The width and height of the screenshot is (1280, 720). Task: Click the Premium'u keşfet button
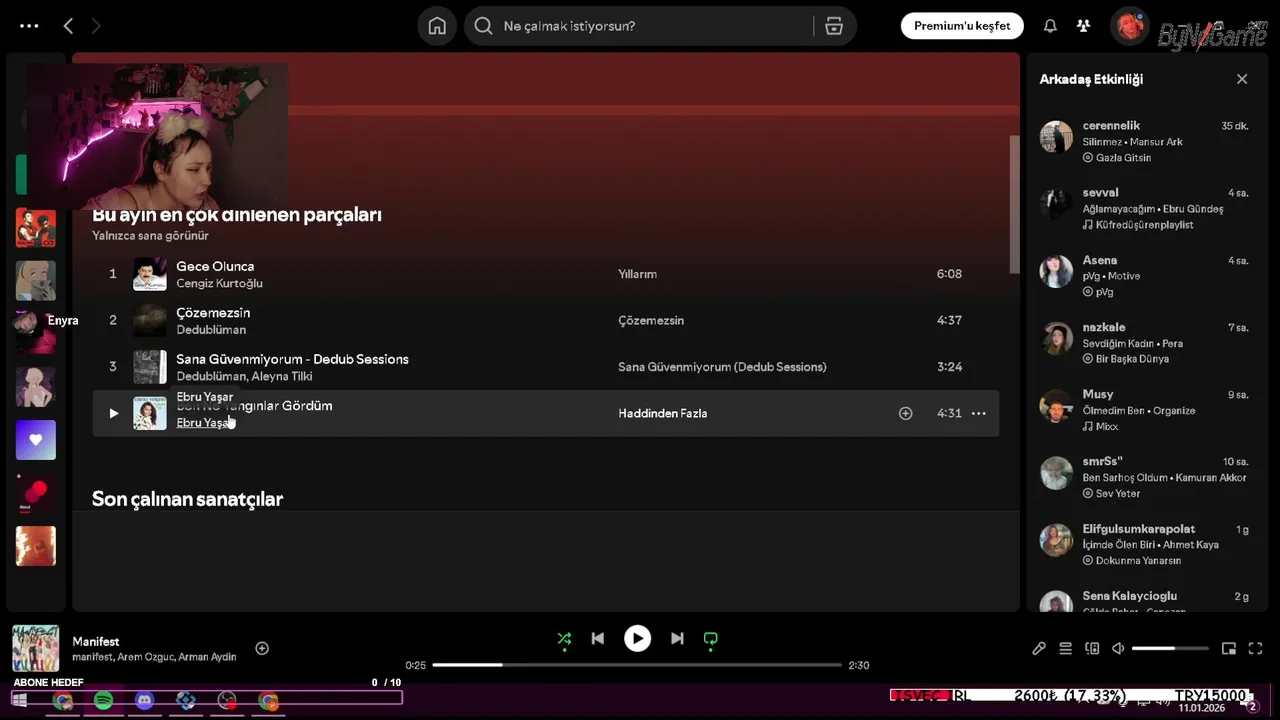coord(962,26)
